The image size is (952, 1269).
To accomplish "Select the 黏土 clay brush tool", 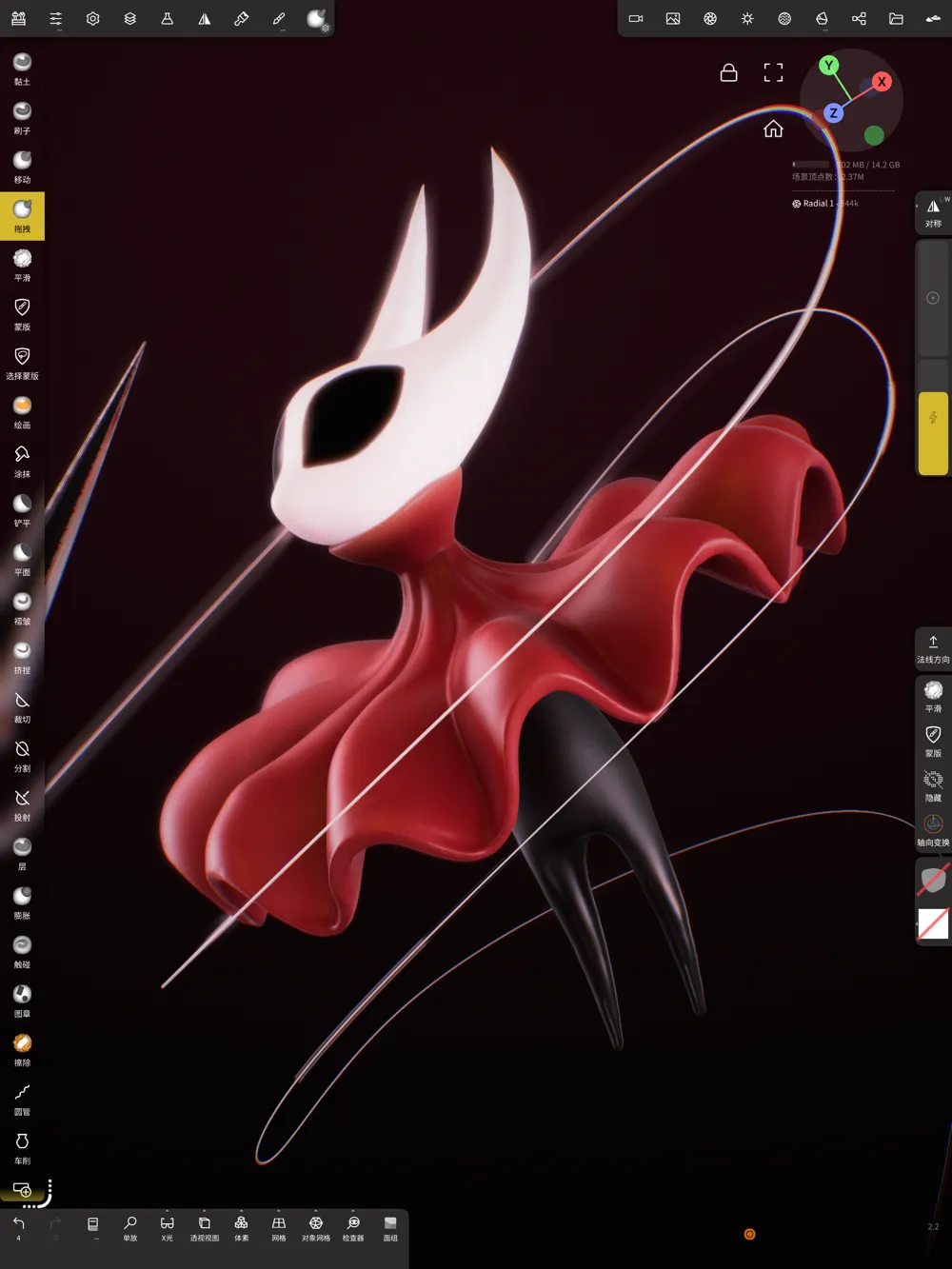I will pos(22,69).
